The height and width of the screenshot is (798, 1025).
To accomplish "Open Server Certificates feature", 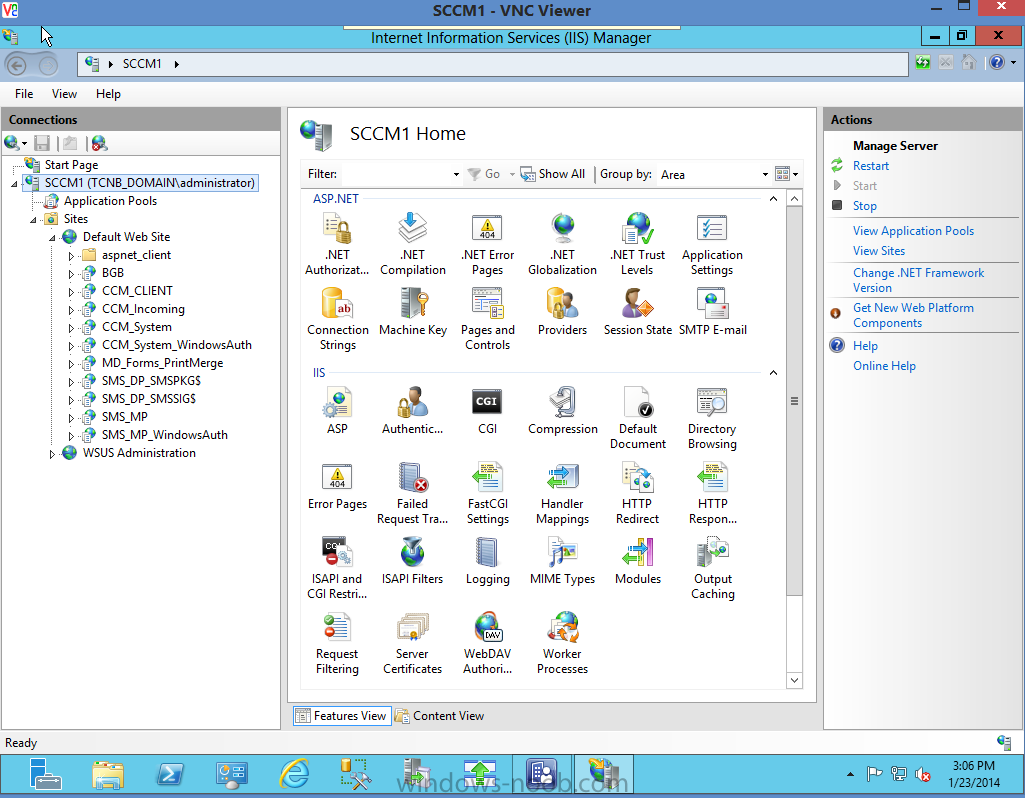I will [412, 644].
